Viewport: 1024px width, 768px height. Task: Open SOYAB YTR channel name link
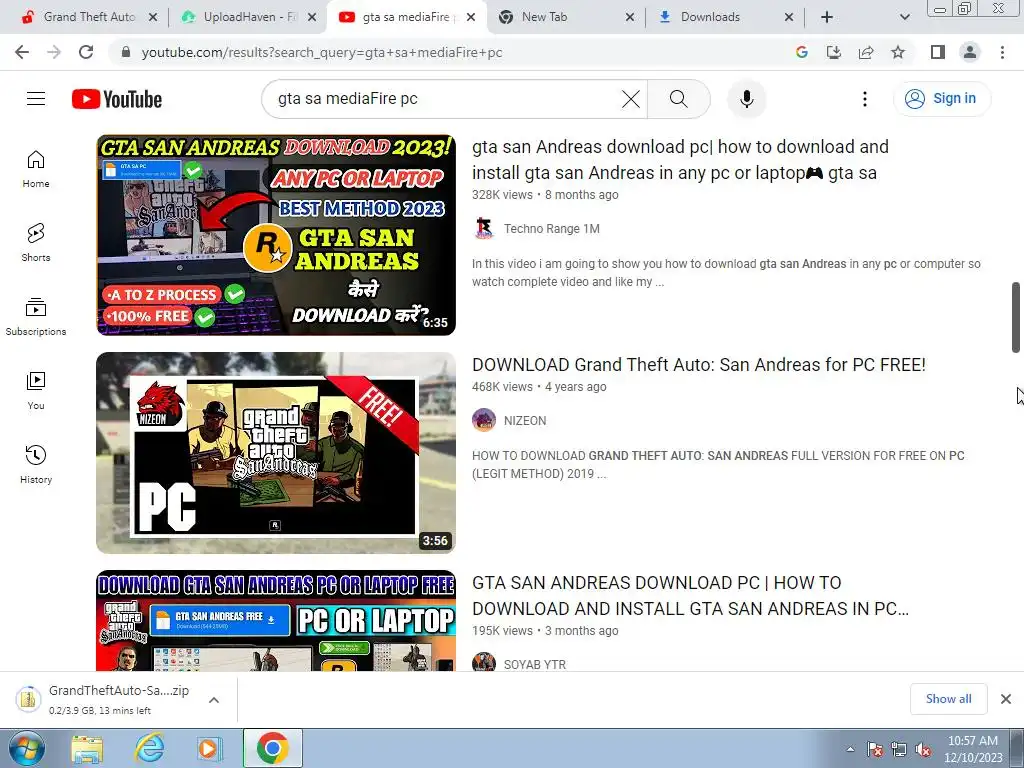[x=535, y=664]
